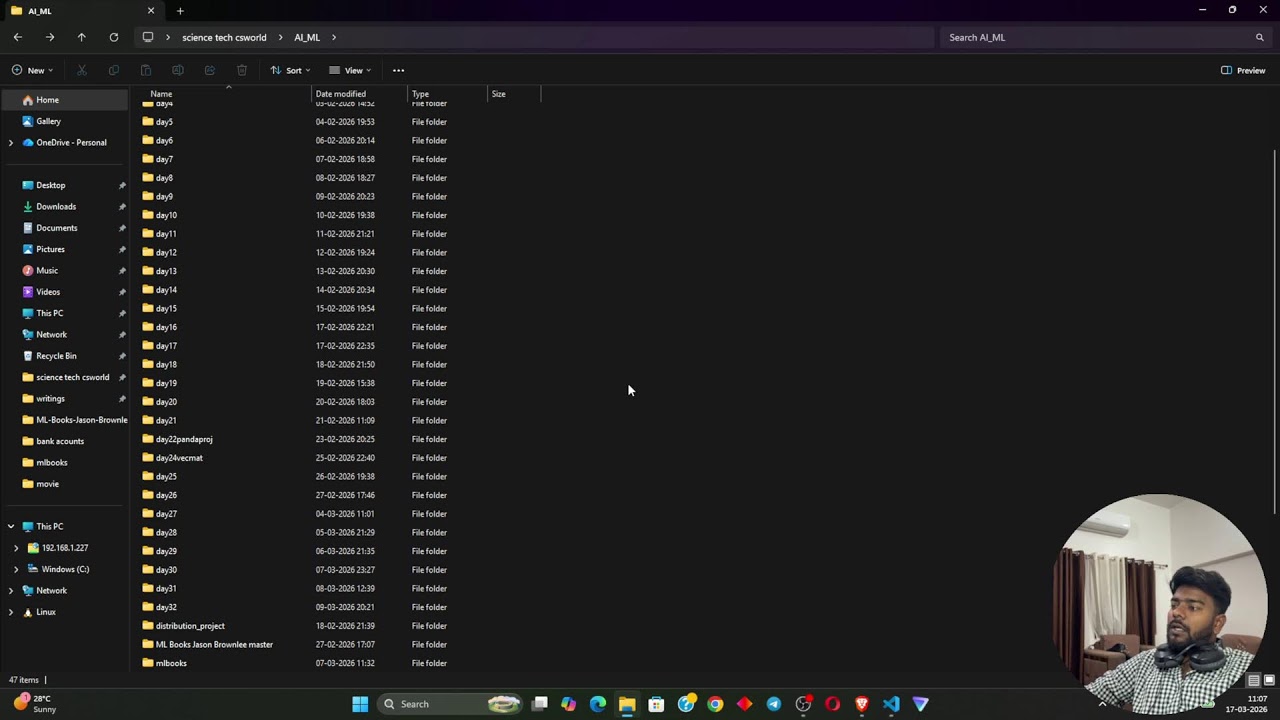Select Home in navigation pane
Screen dimensions: 1280x720
[64, 100]
